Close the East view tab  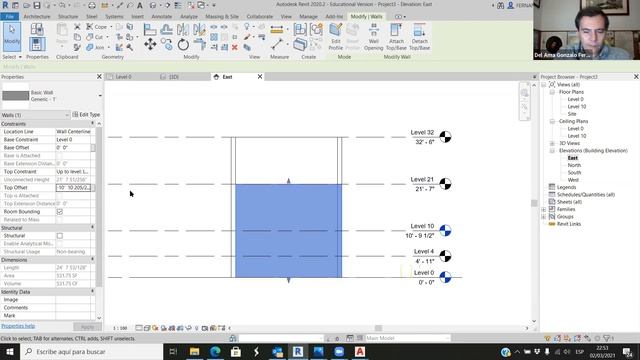260,77
